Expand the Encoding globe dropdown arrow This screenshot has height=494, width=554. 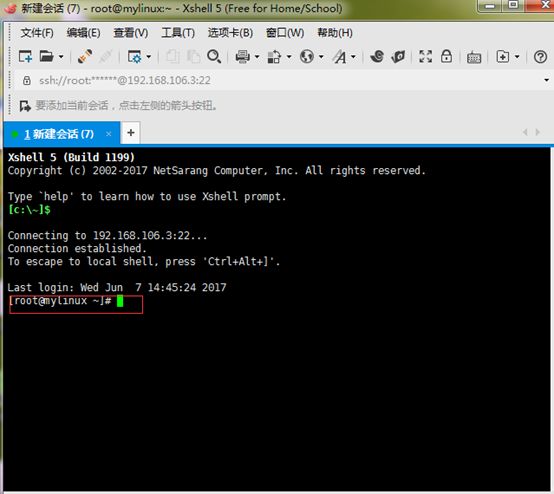[x=321, y=57]
